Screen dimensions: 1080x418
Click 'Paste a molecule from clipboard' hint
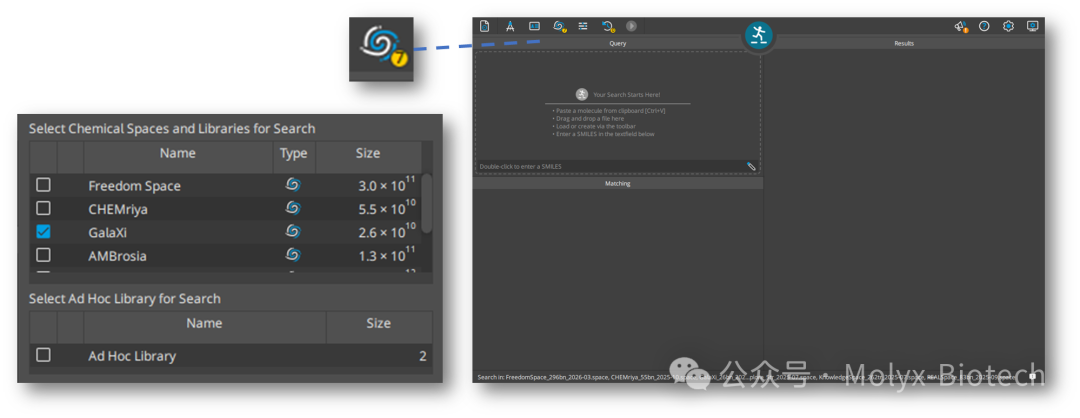(609, 110)
